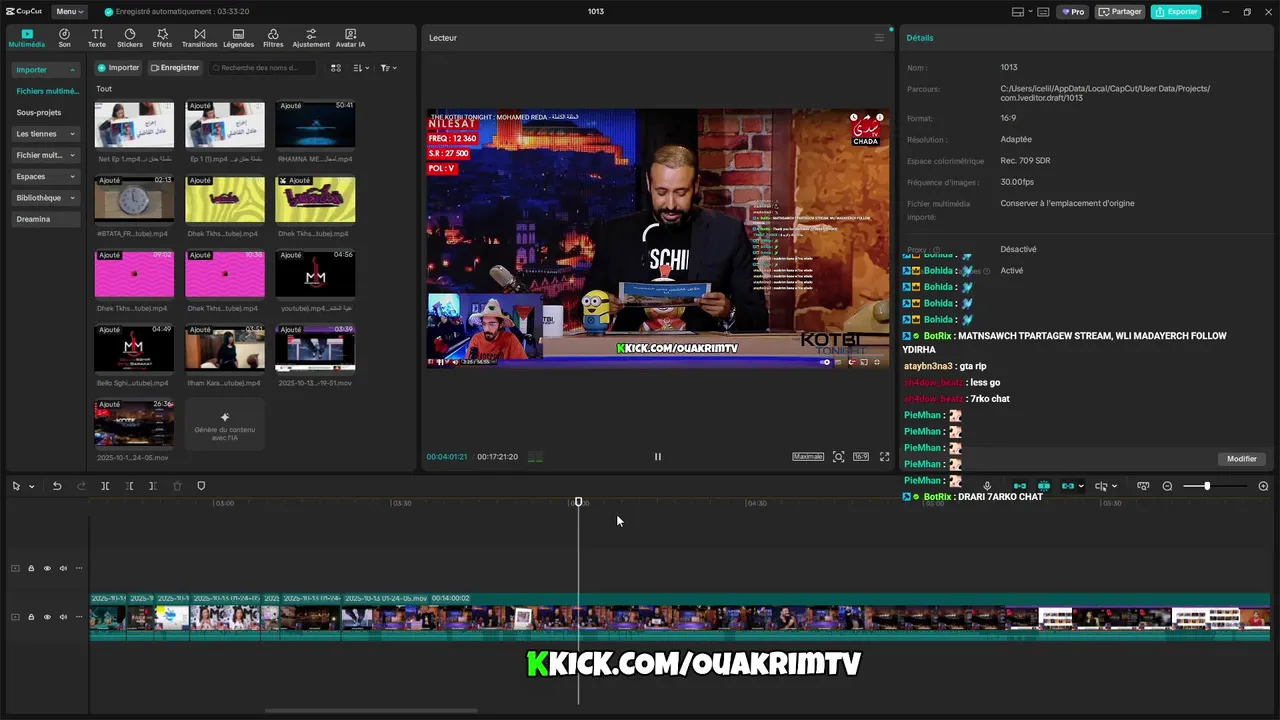Add a marker on the timeline
This screenshot has height=720, width=1280.
[x=201, y=486]
